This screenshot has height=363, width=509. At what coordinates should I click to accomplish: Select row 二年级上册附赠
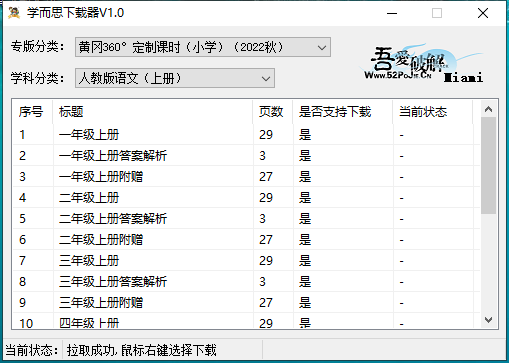pyautogui.click(x=246, y=240)
